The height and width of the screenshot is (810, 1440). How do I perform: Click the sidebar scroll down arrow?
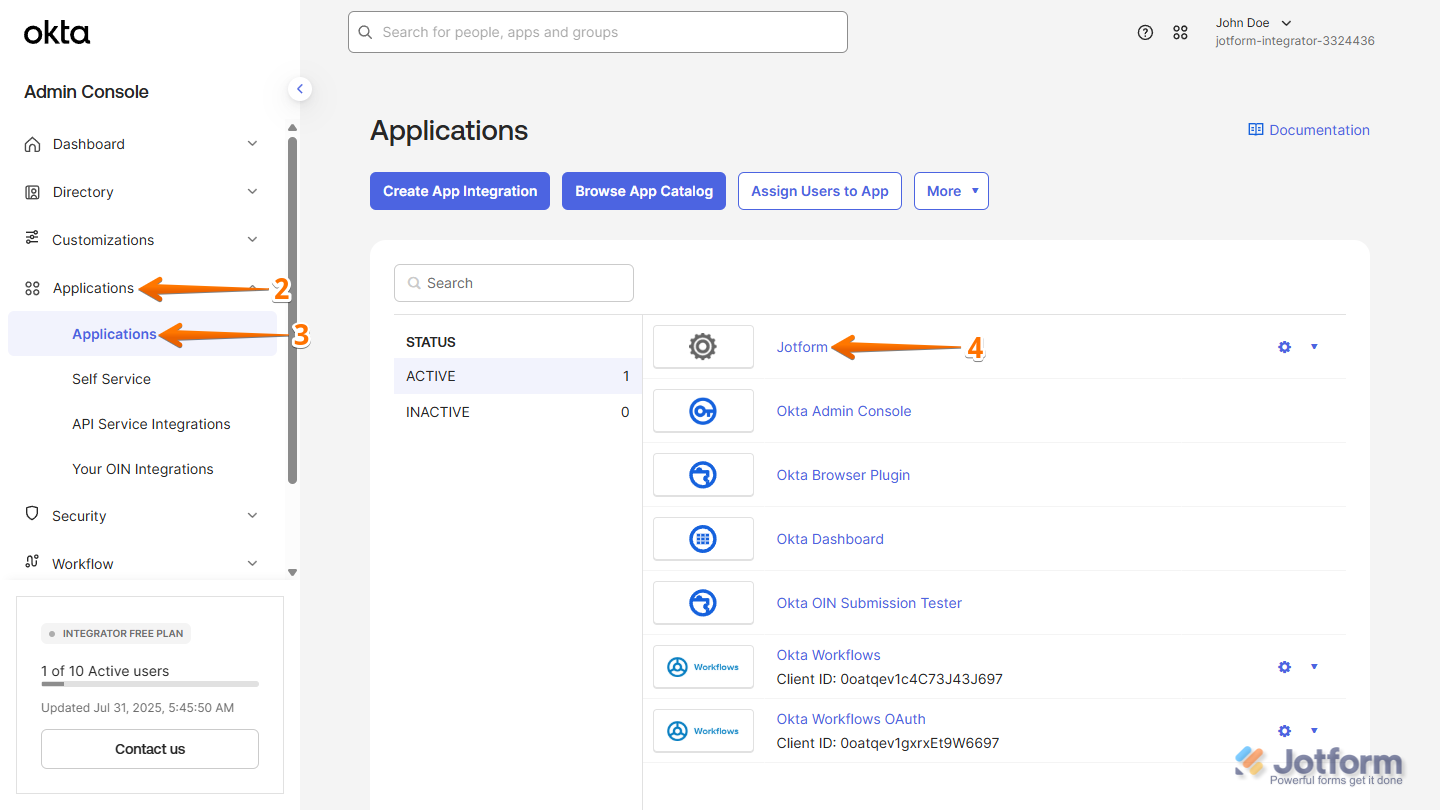[292, 572]
